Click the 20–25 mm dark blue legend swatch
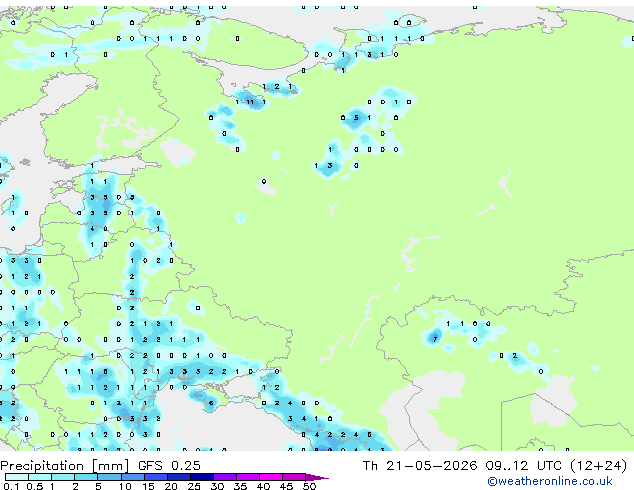Viewport: 634px width, 490px height. (x=179, y=477)
